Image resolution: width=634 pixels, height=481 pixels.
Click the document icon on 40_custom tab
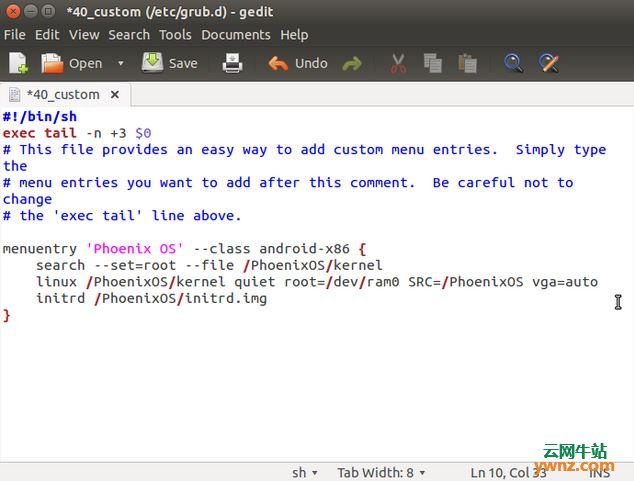click(x=15, y=95)
